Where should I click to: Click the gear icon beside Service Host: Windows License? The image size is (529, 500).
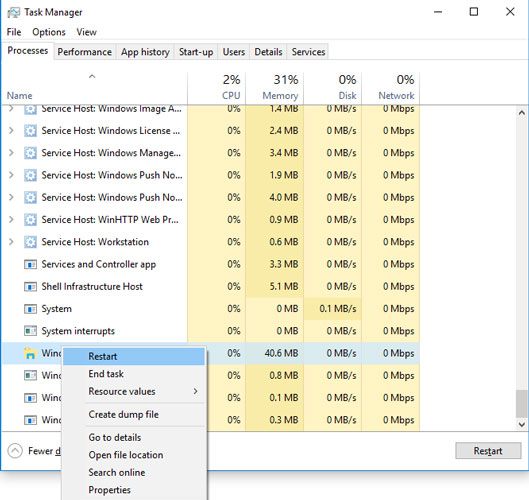point(30,131)
